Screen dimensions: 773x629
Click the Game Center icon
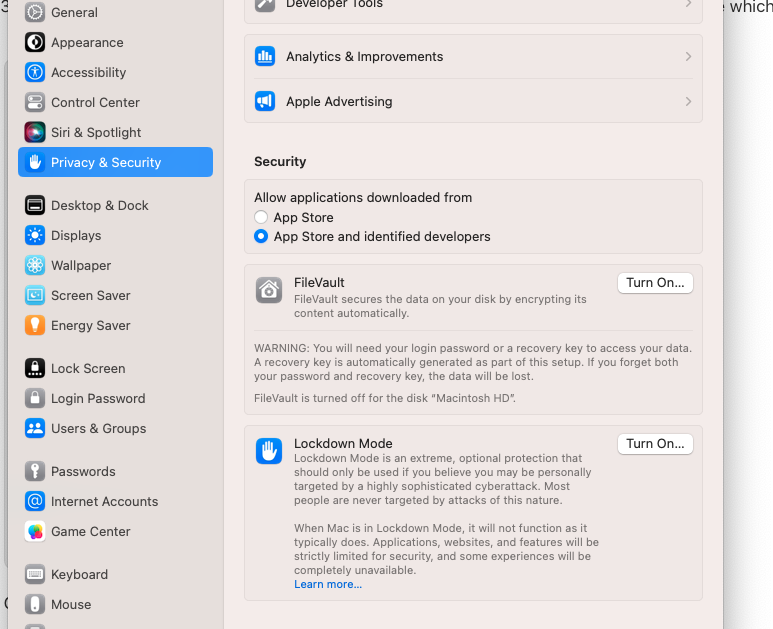35,531
